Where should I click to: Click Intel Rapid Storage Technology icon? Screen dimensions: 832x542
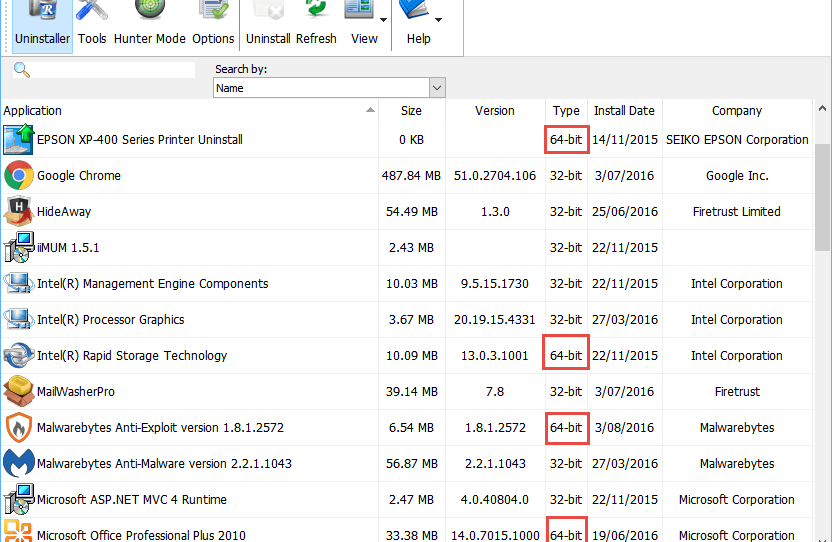[19, 355]
